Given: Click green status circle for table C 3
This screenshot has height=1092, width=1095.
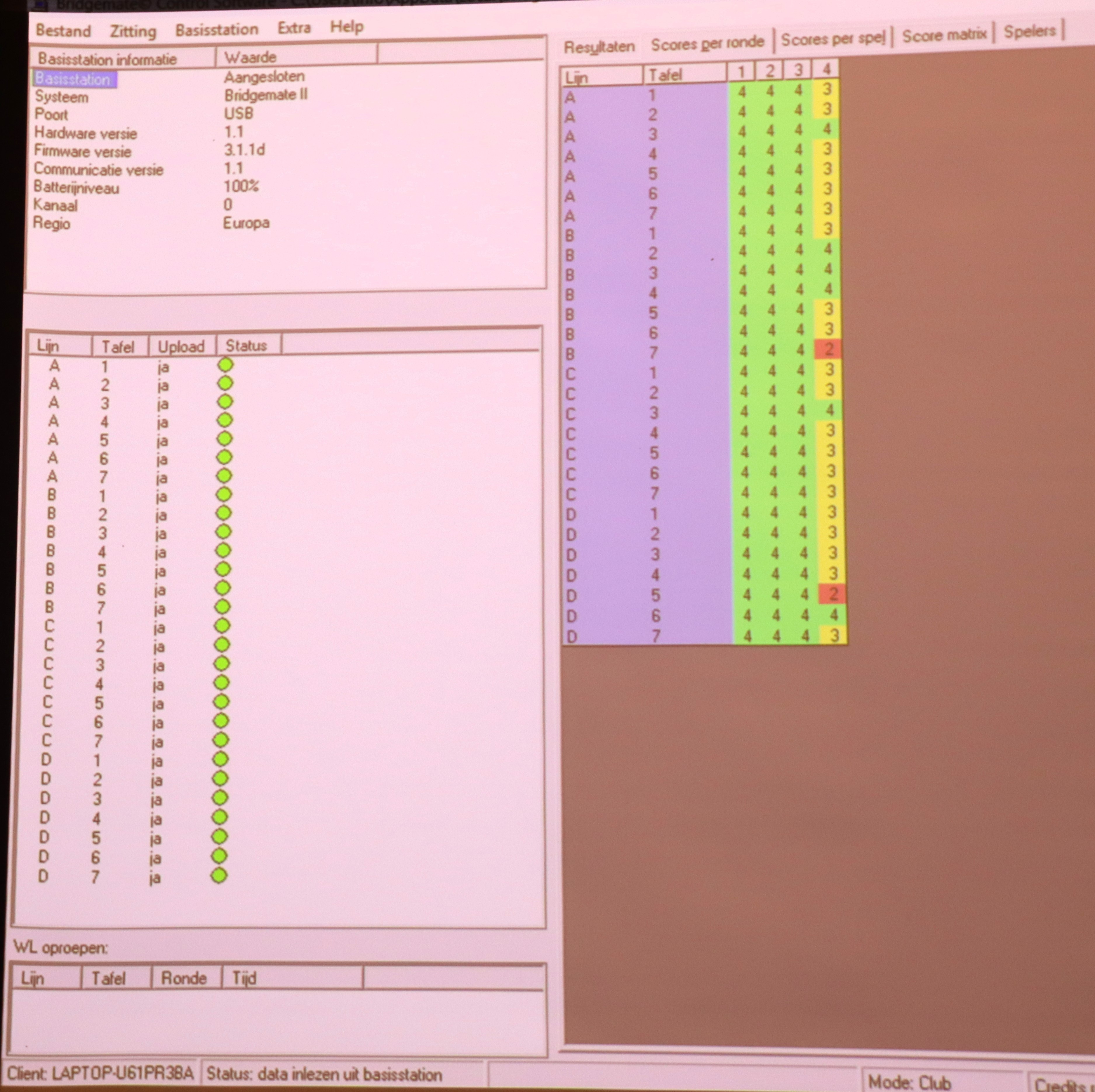Looking at the screenshot, I should 222,663.
